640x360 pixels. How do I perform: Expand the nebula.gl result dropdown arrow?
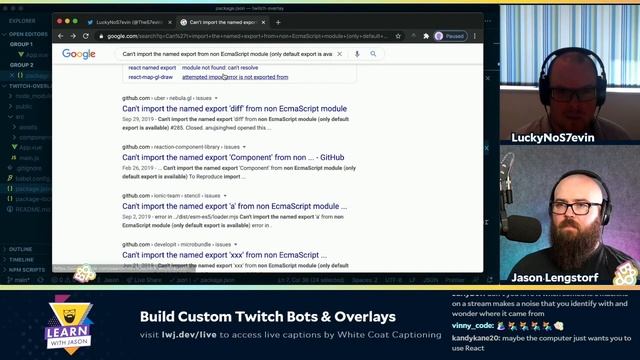point(216,98)
